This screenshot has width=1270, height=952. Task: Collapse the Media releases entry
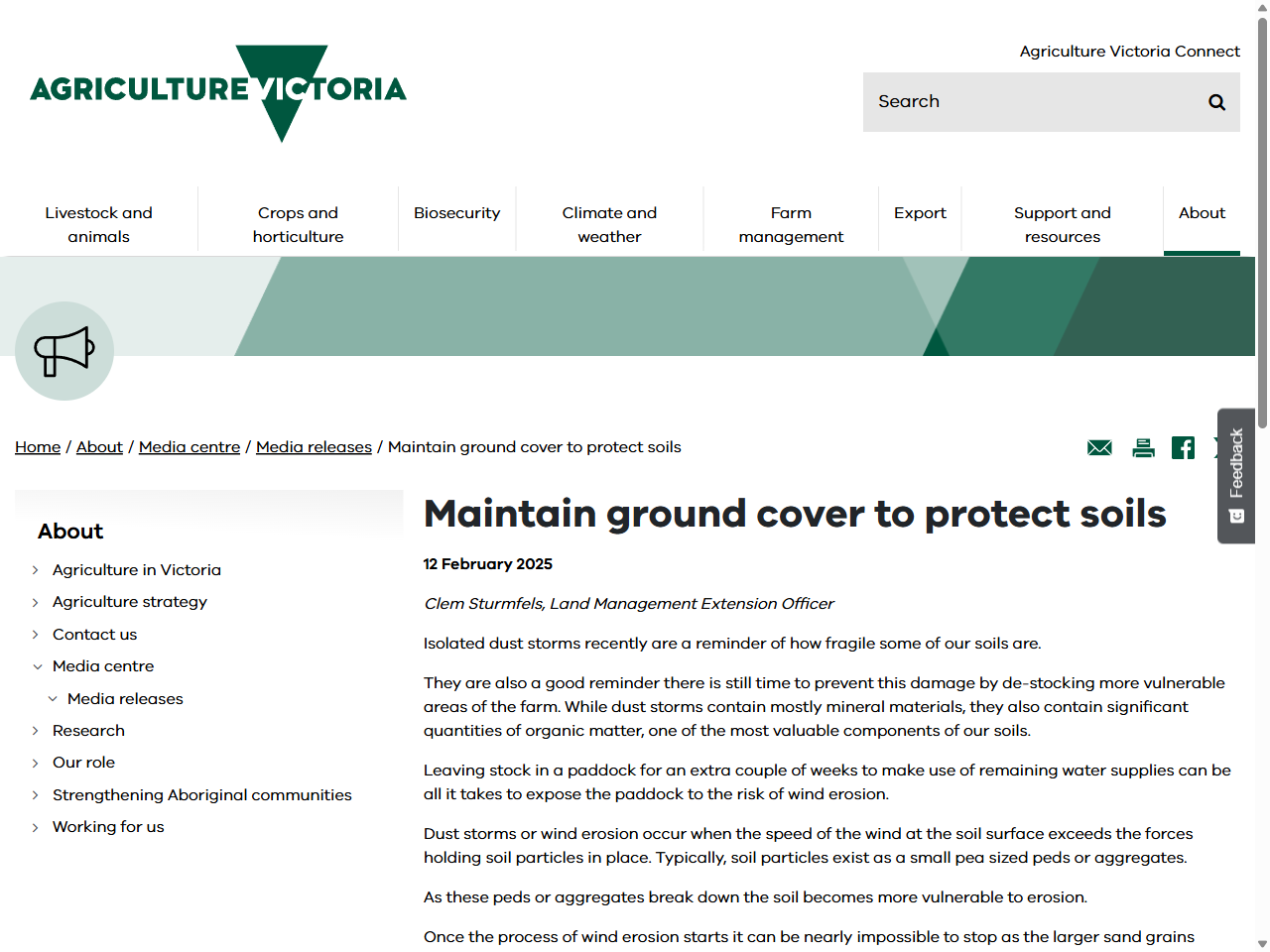[53, 698]
